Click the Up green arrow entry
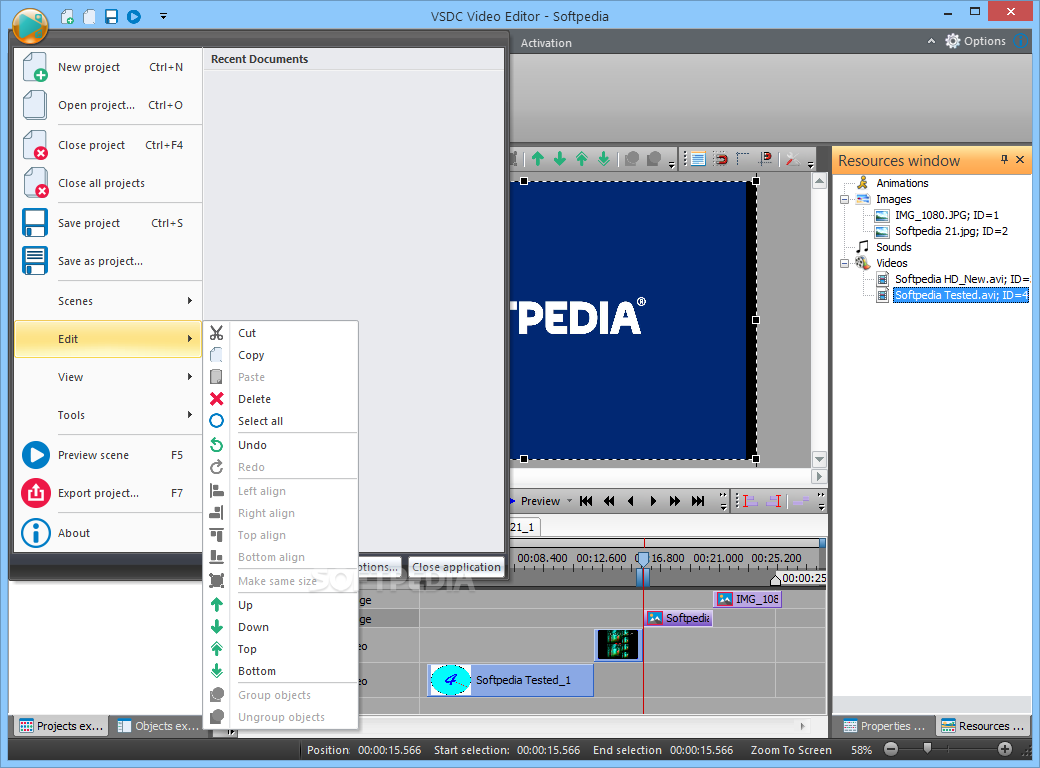Screen dimensions: 1040x768 point(281,605)
